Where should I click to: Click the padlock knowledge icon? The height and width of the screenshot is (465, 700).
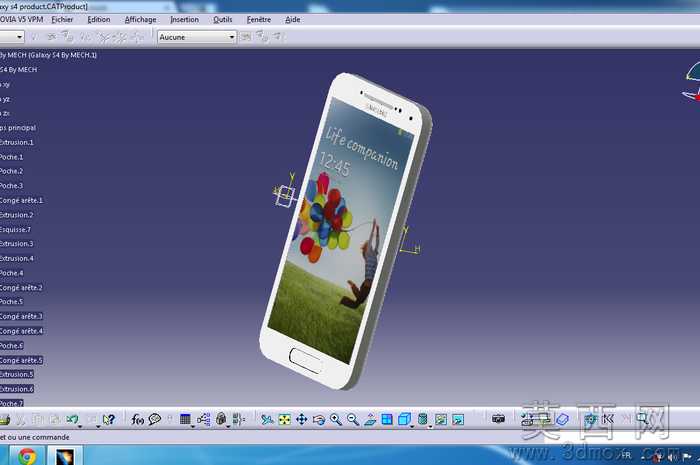[x=221, y=419]
